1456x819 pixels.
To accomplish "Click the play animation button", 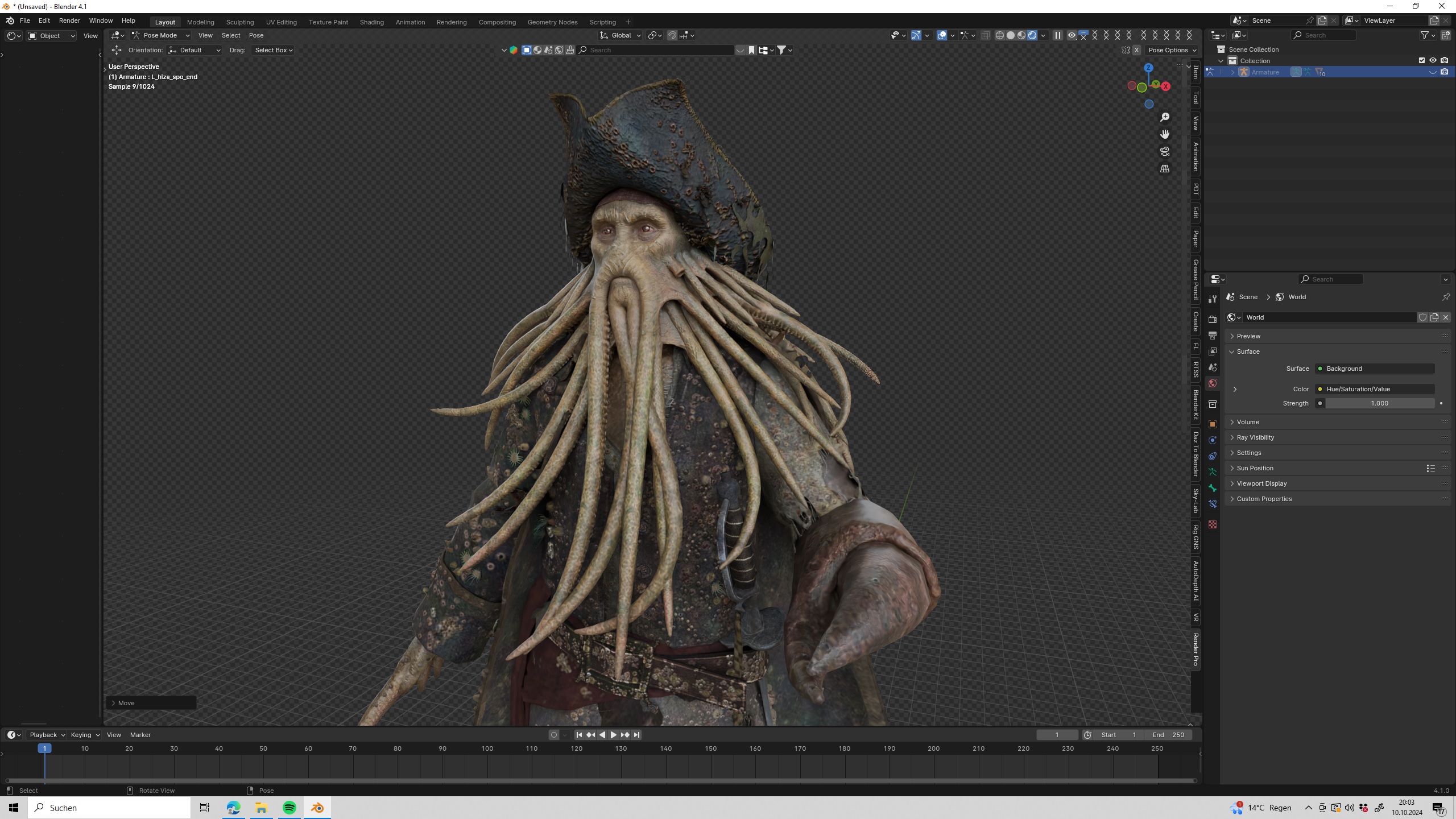I will click(x=613, y=735).
